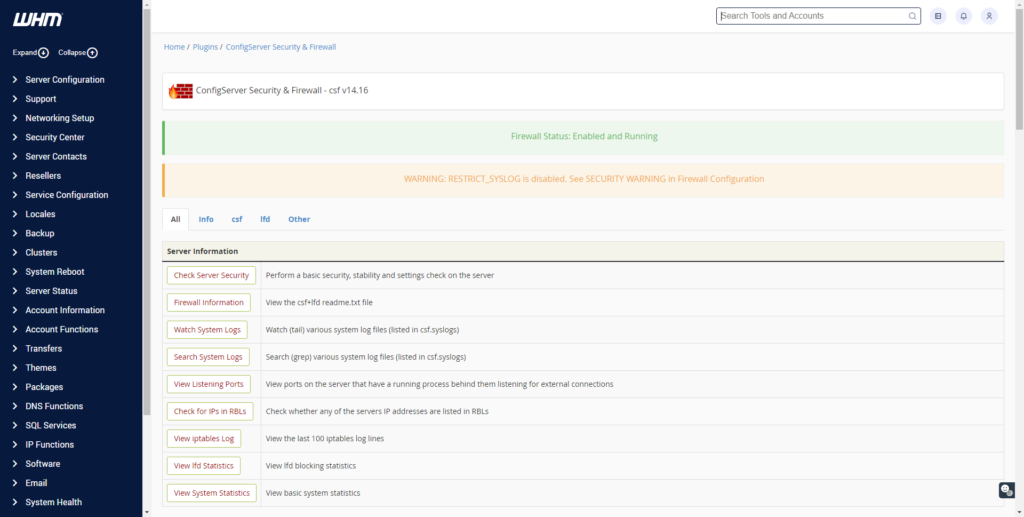This screenshot has width=1024, height=517.
Task: Click Search System Logs button
Action: (x=208, y=357)
